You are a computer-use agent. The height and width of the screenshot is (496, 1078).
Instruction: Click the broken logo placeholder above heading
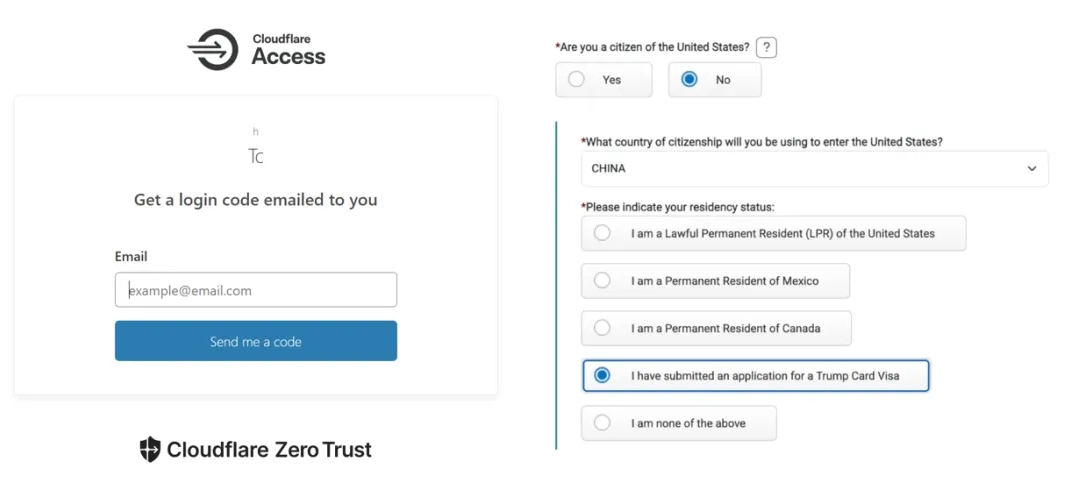coord(256,156)
